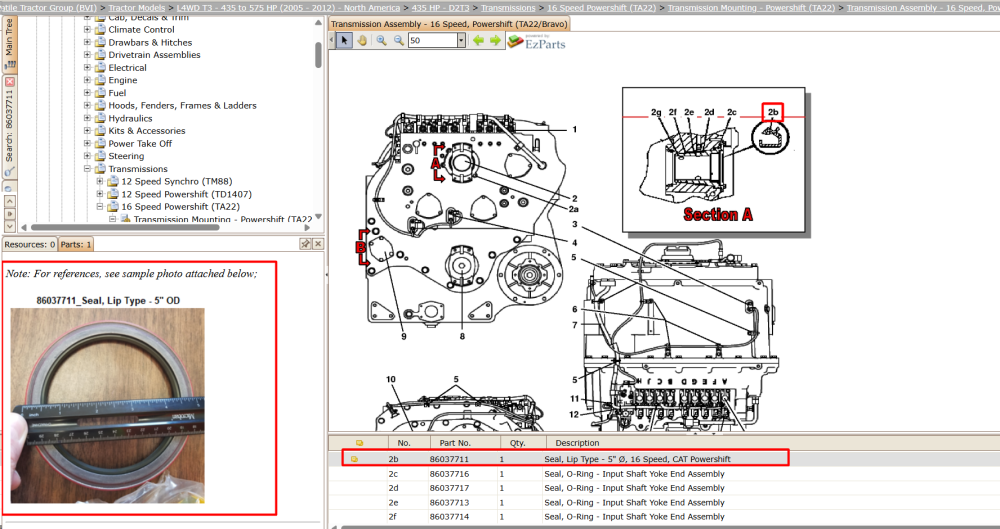
Task: Click callout 9 on the diagram
Action: [404, 337]
